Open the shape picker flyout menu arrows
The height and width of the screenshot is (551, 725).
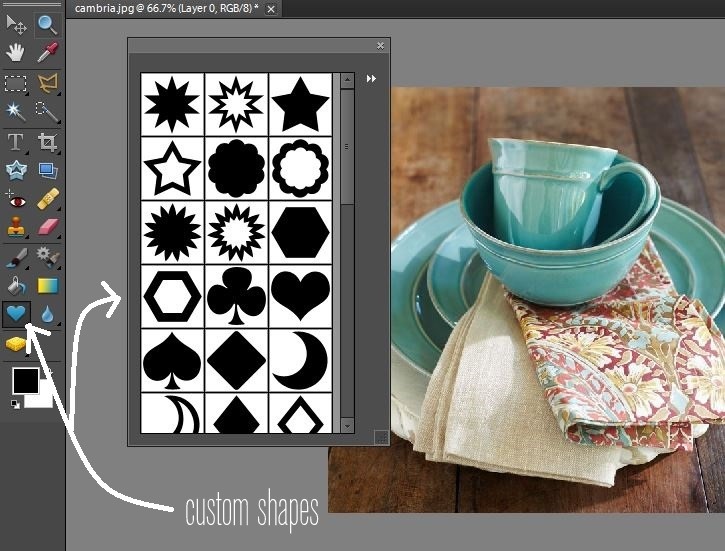[x=371, y=79]
